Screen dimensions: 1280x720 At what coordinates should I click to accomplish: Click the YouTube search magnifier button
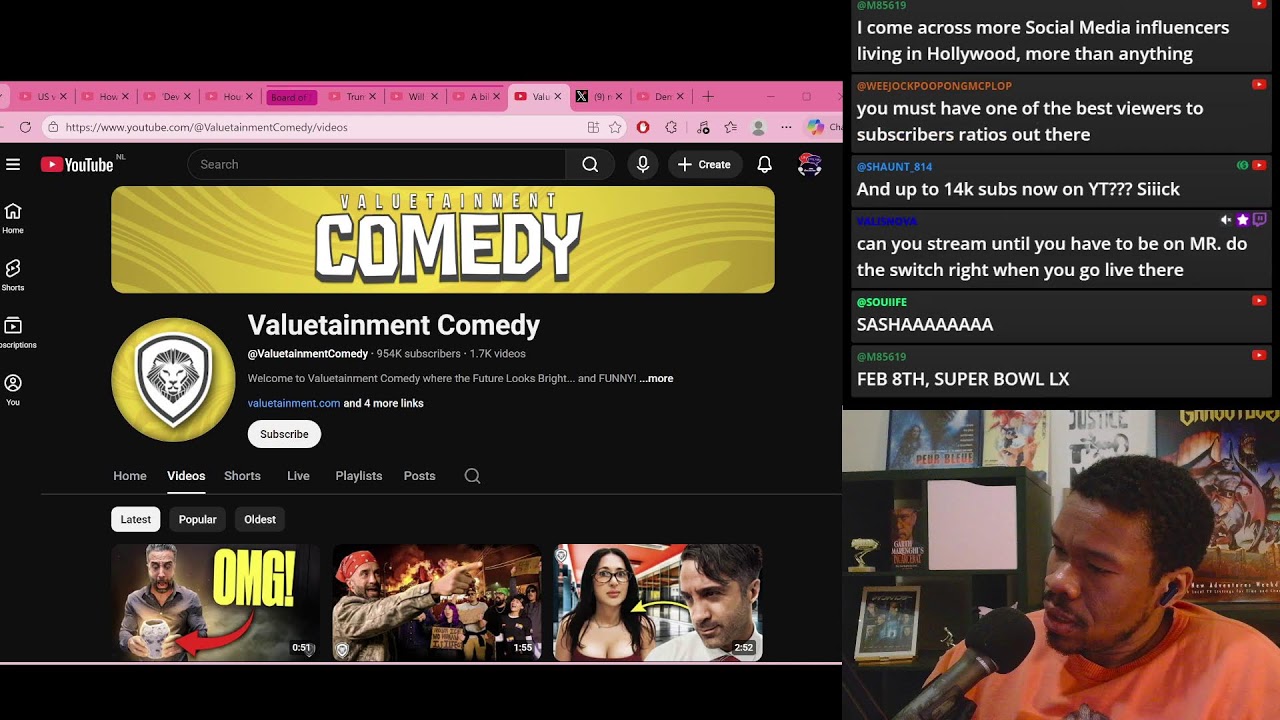pos(590,164)
